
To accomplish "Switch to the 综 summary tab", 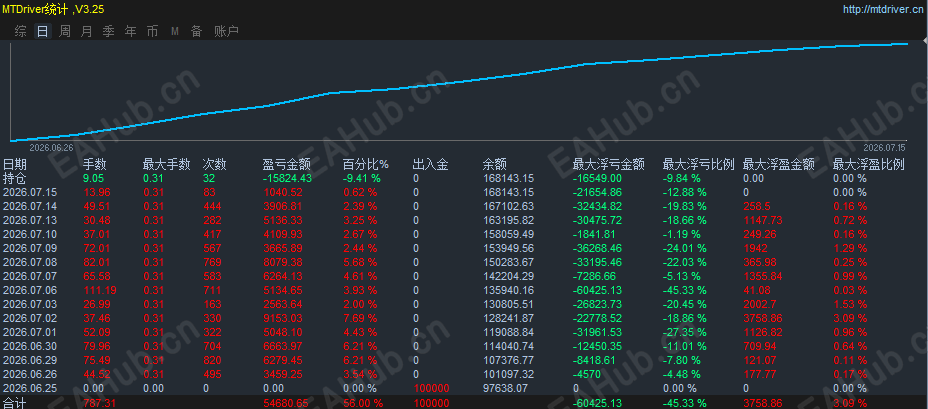I will coord(21,31).
